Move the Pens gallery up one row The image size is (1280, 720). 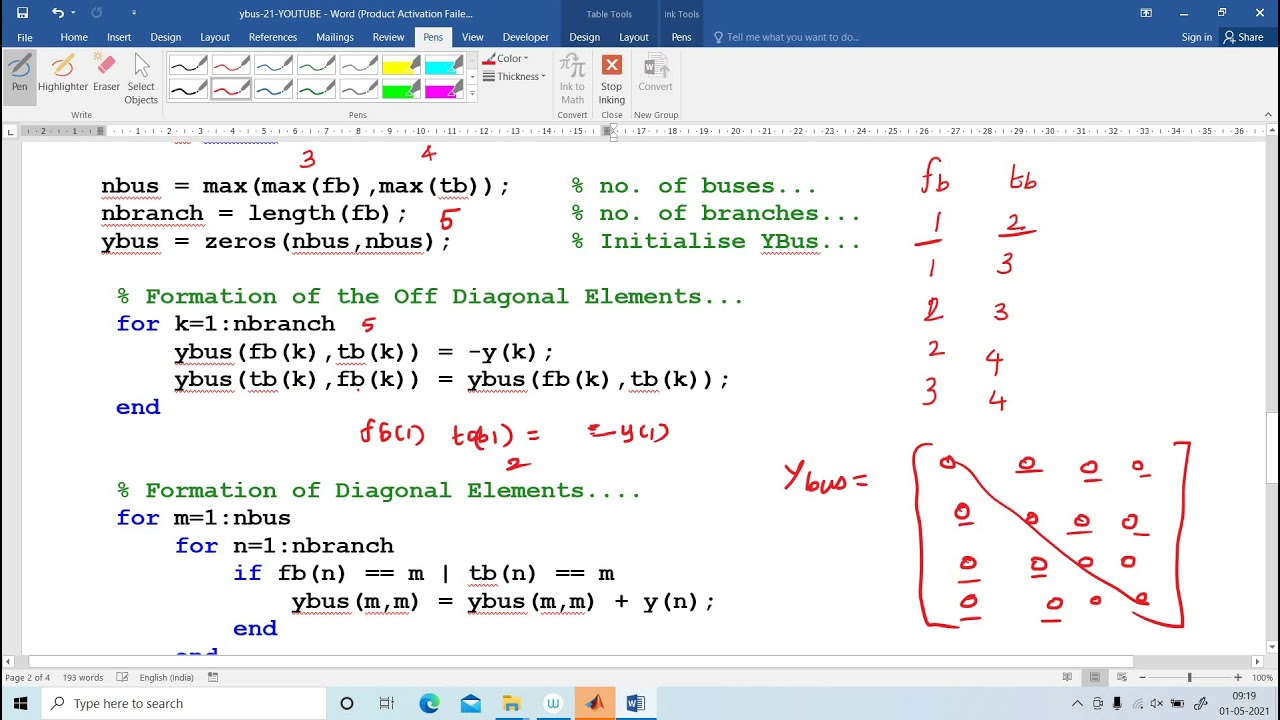[472, 61]
